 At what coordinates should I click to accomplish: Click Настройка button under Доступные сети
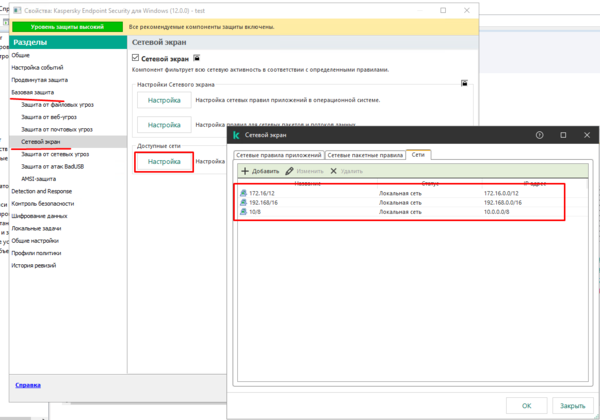point(164,161)
